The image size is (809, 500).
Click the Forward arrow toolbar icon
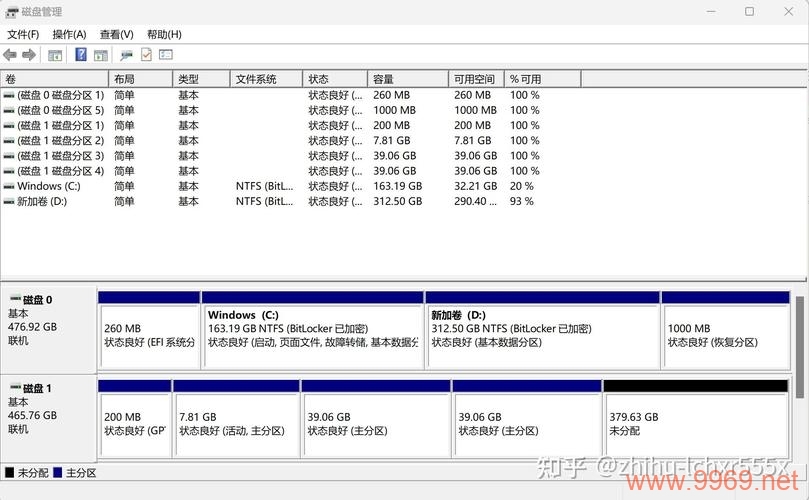coord(29,55)
